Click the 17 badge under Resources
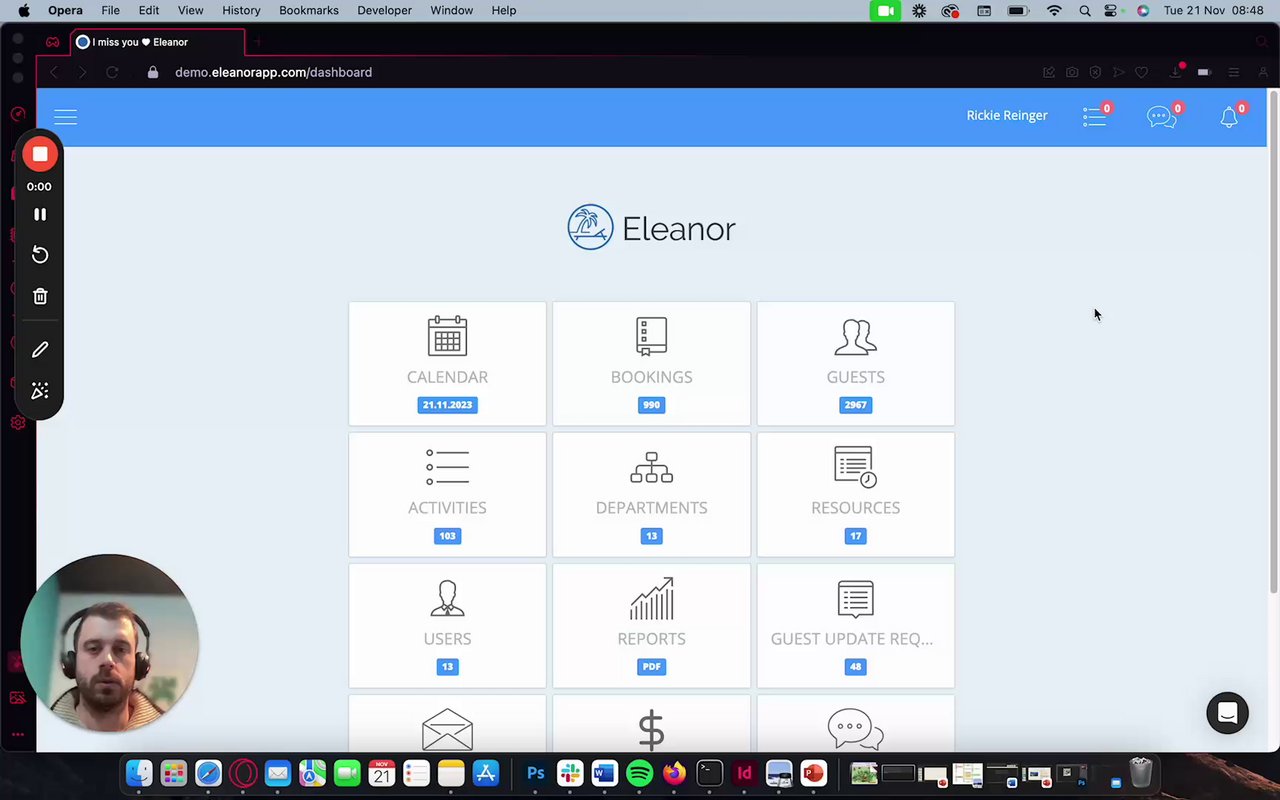Viewport: 1280px width, 800px height. [855, 536]
